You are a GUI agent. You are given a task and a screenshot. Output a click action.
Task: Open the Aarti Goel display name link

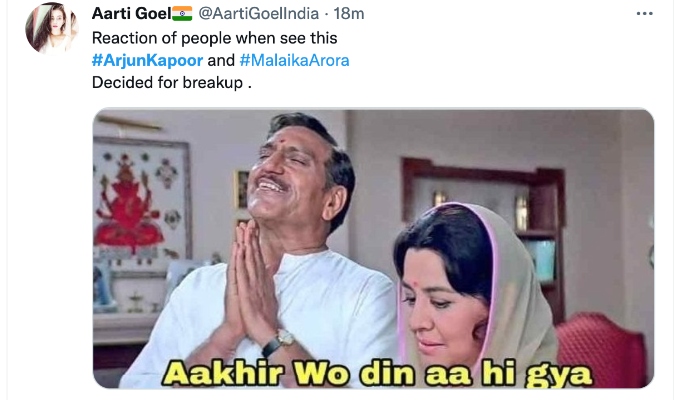[x=132, y=14]
